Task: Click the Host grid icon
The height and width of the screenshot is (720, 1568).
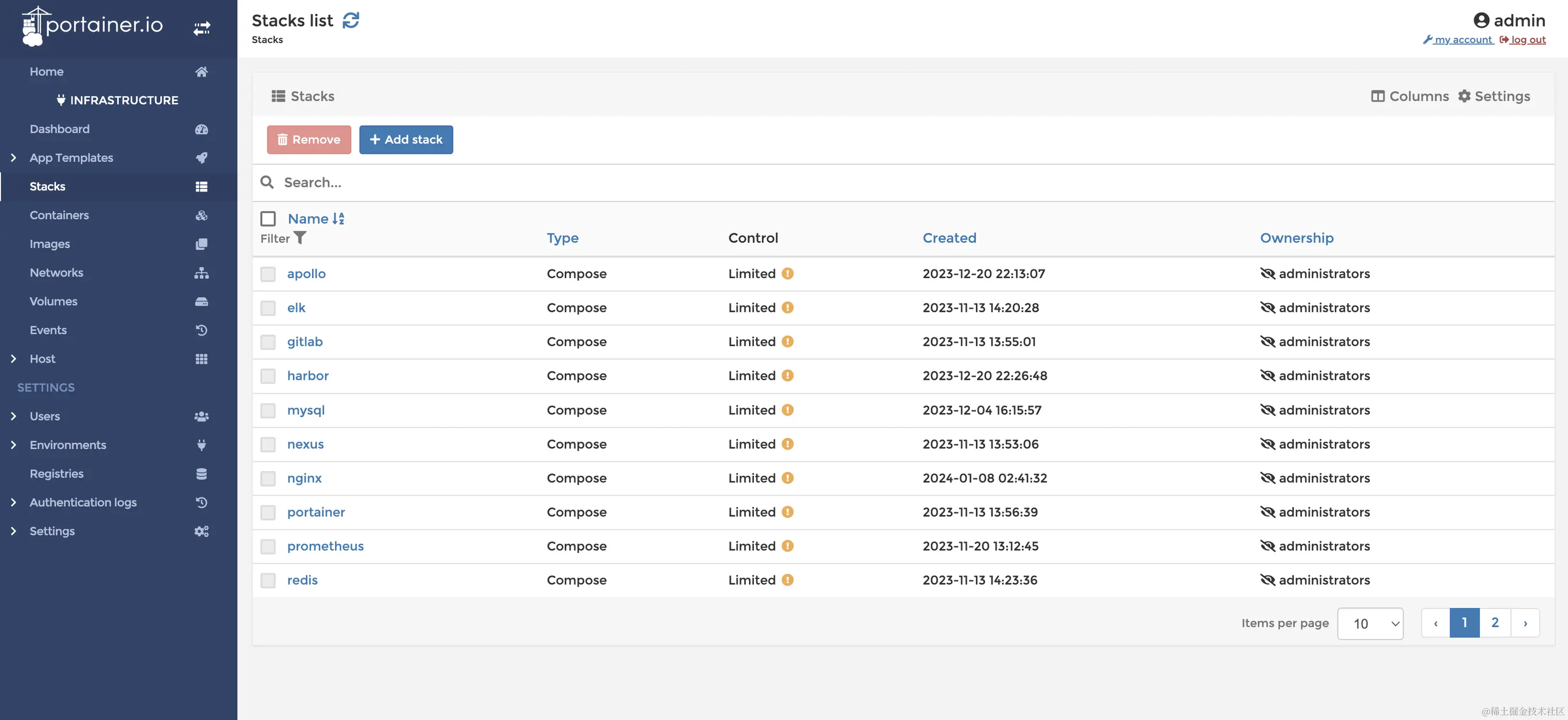Action: pos(202,359)
